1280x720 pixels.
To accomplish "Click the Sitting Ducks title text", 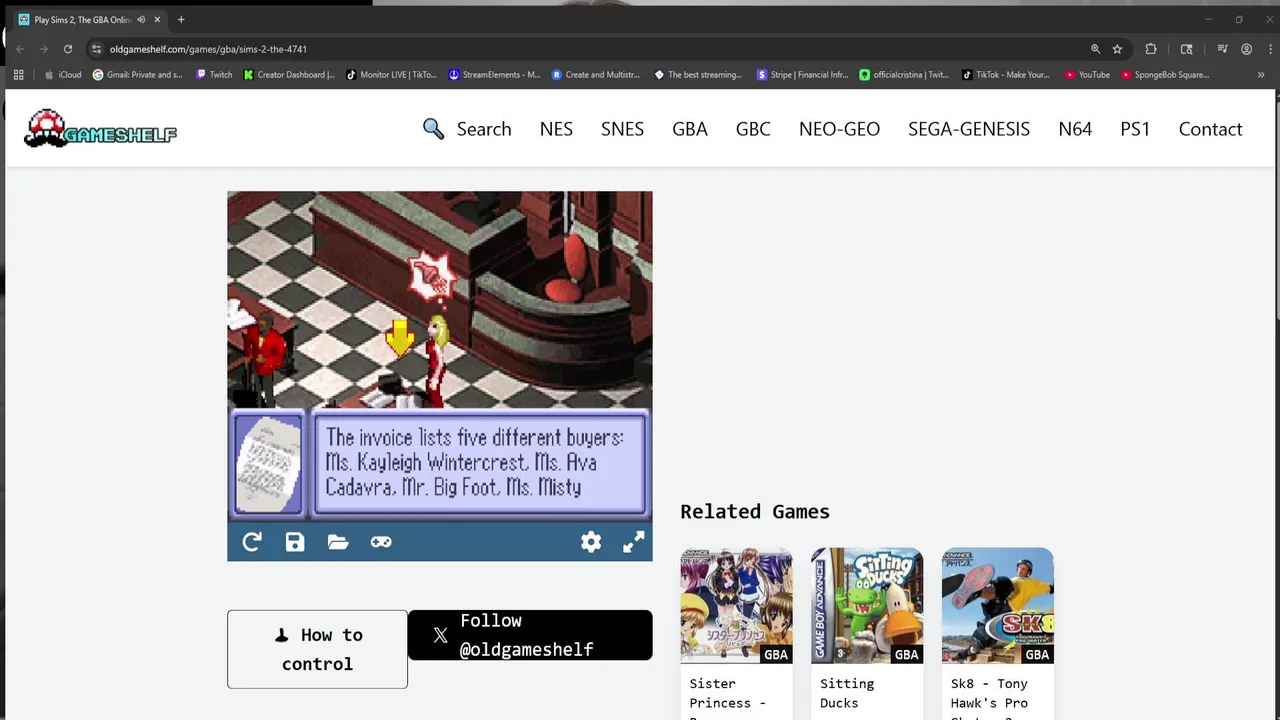I will [847, 693].
